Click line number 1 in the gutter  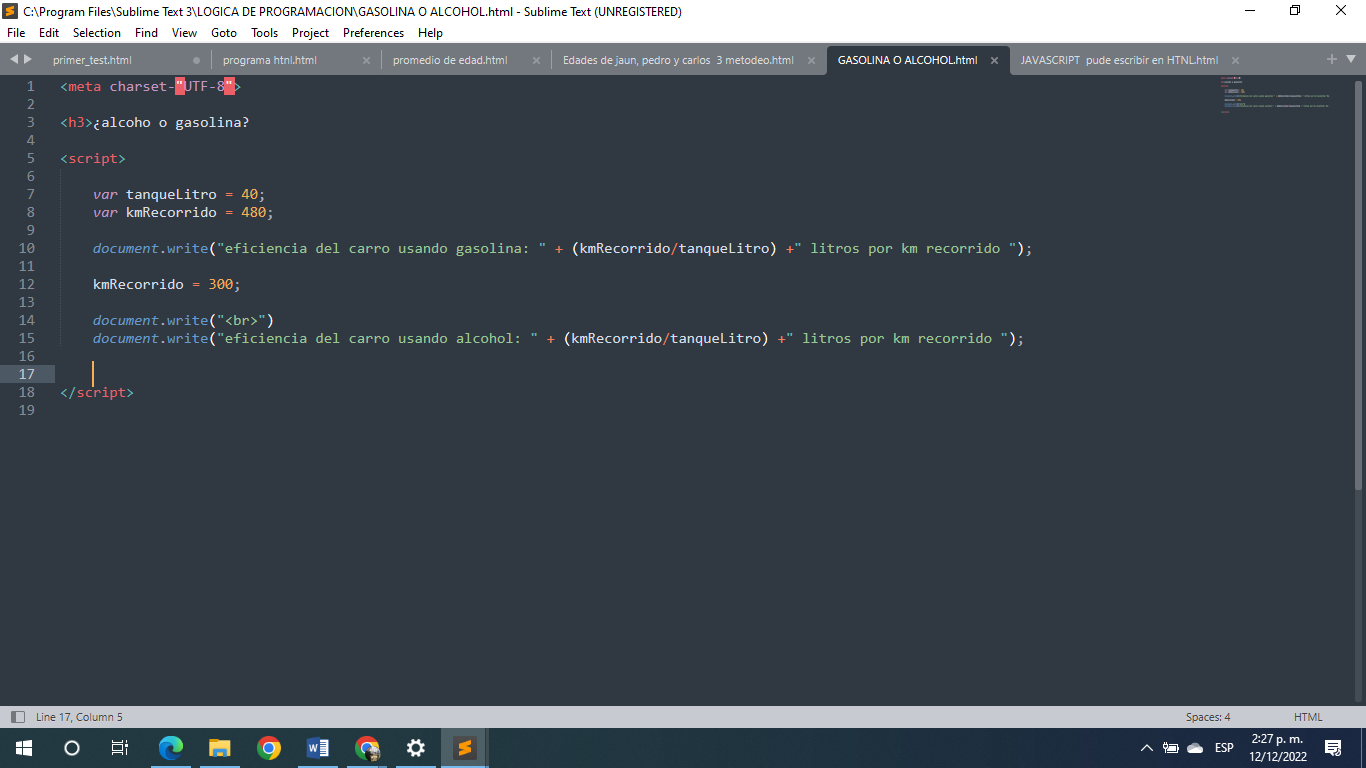(x=31, y=86)
